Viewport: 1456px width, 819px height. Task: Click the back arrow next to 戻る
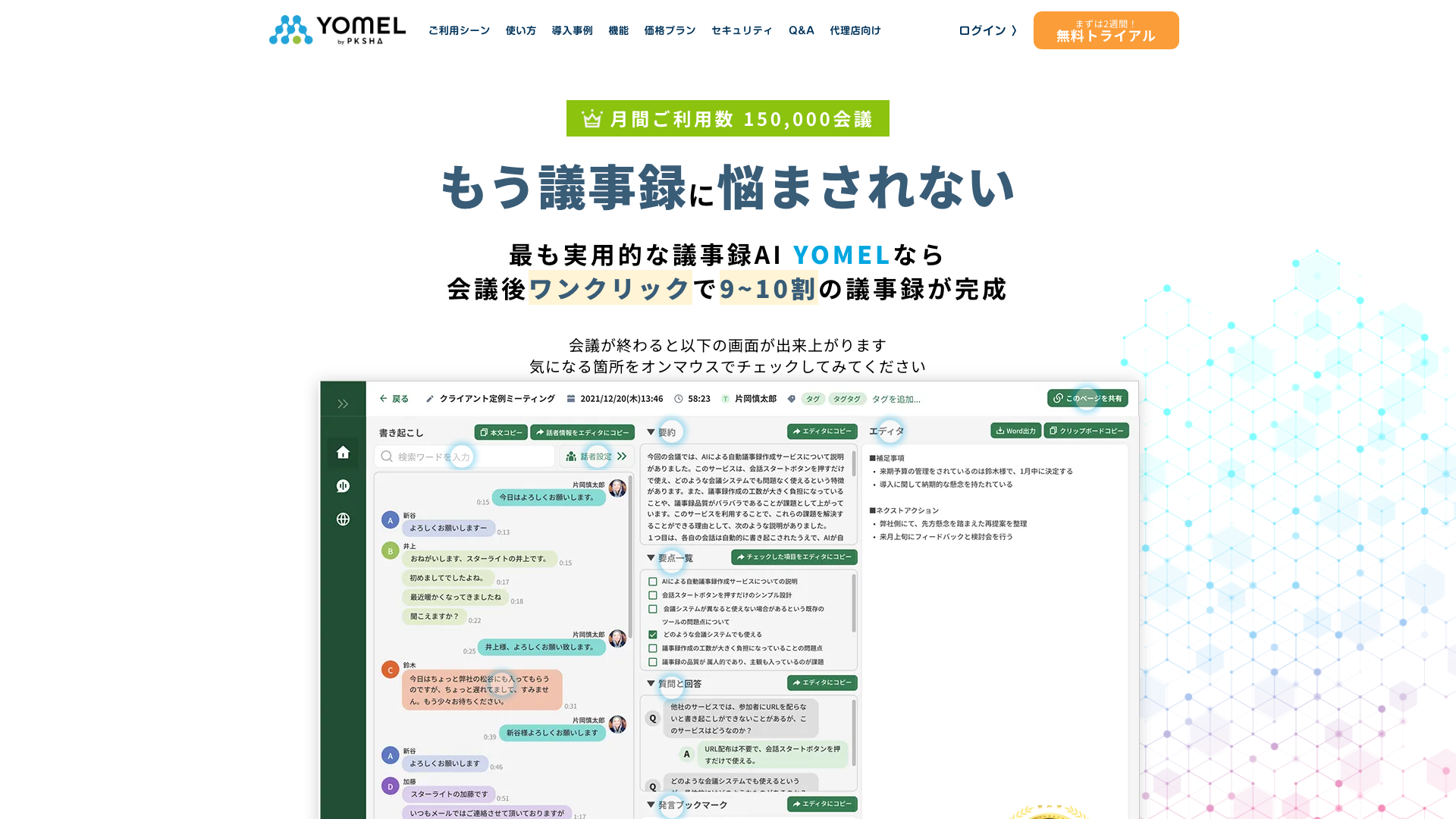[x=383, y=398]
